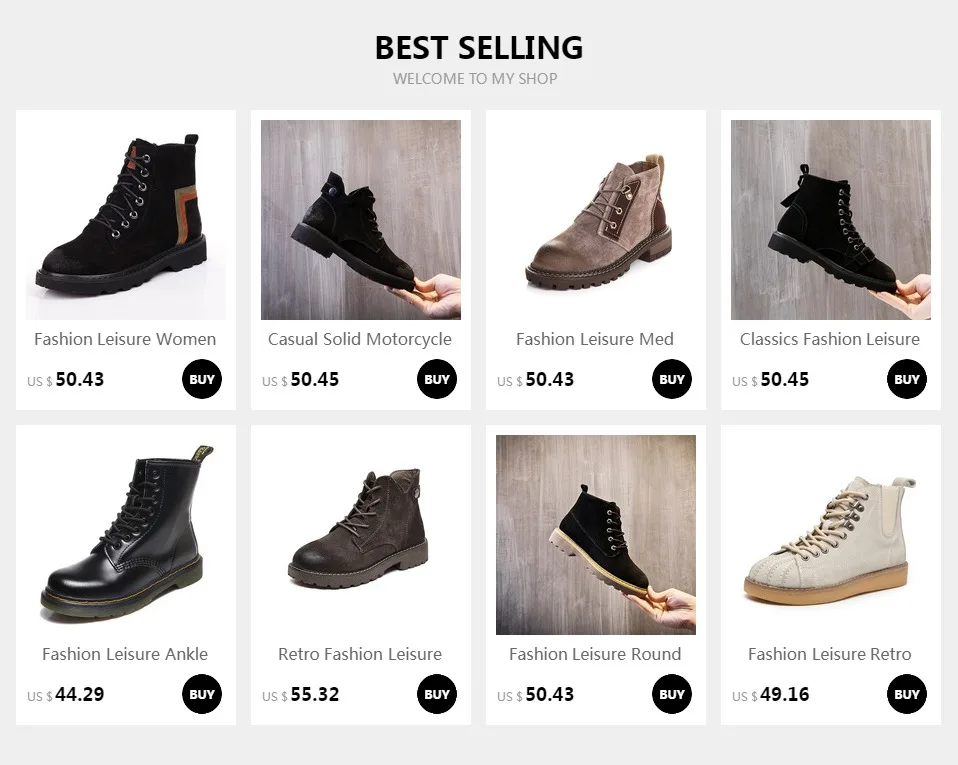
Task: Open the black suede boot with orange stripe image
Action: tap(126, 219)
